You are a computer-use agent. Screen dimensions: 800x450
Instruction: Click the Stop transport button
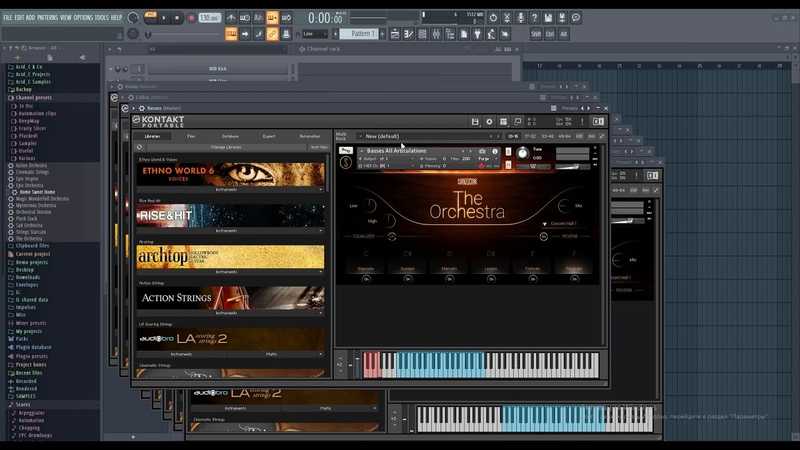pyautogui.click(x=177, y=18)
